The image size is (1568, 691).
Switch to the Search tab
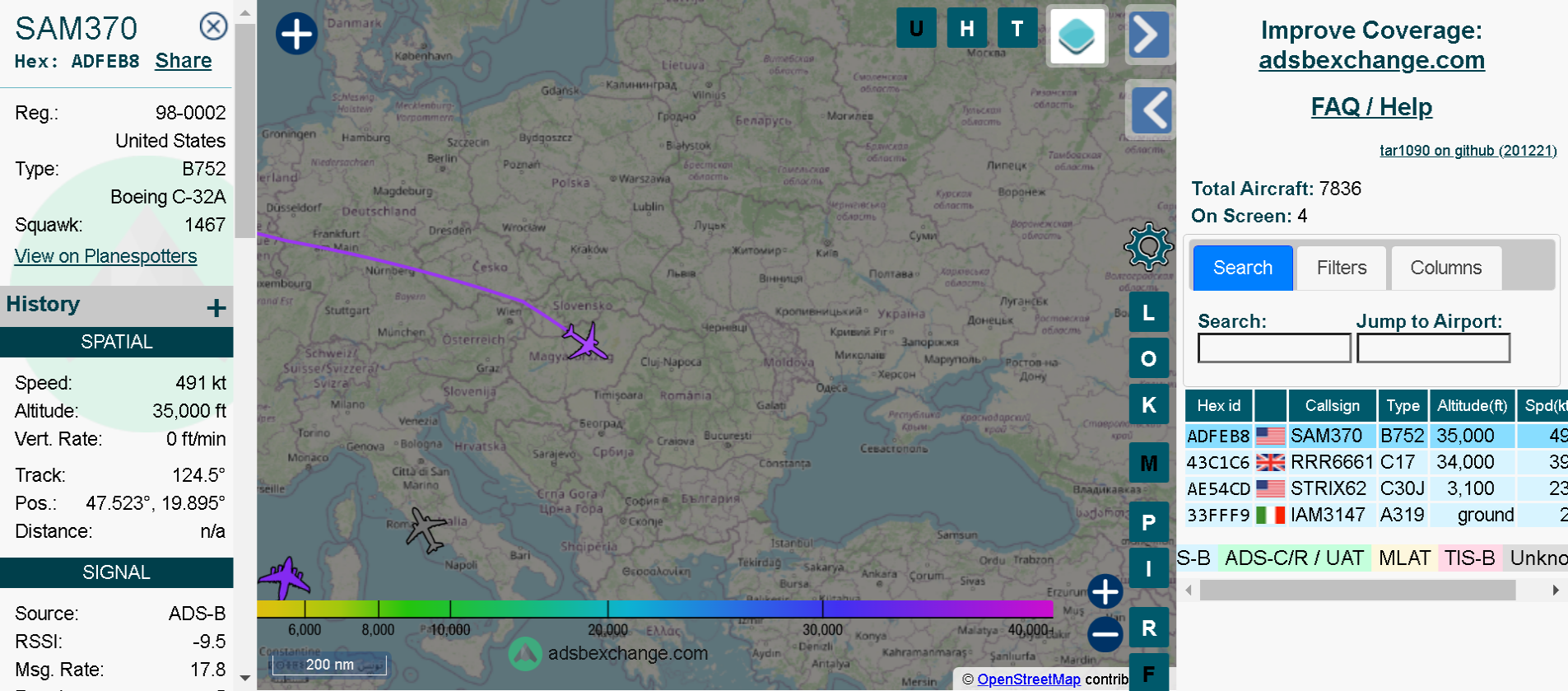tap(1243, 268)
